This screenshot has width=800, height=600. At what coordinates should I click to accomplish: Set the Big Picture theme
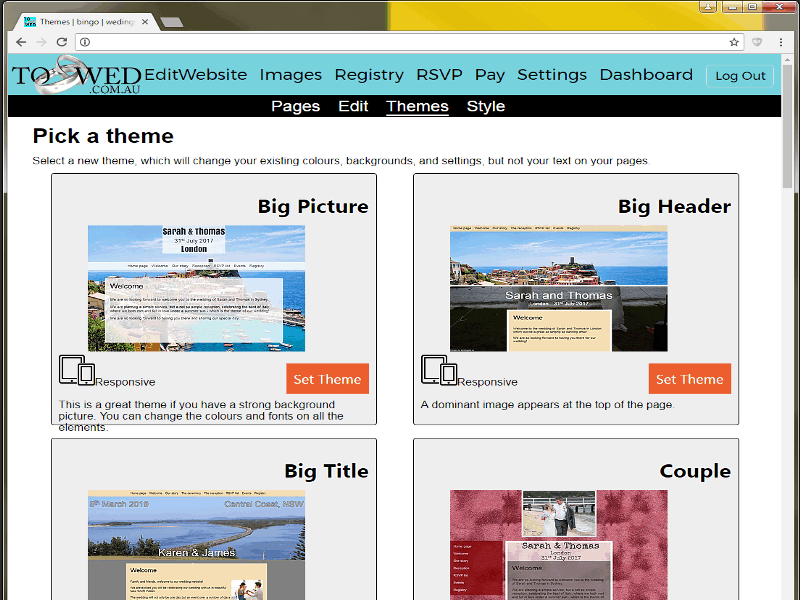[328, 379]
